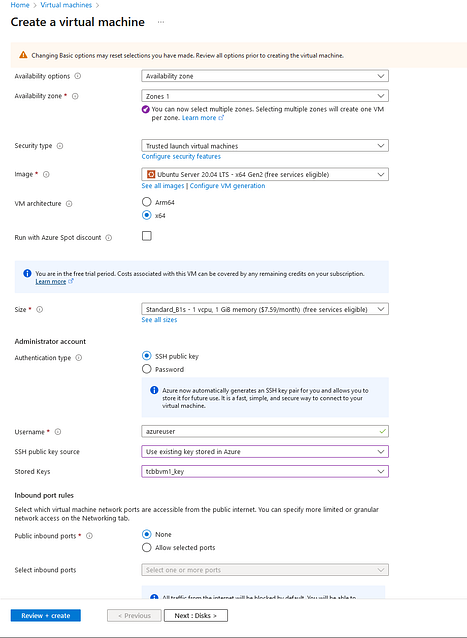
Task: Open the See all sizes link
Action: tap(159, 320)
